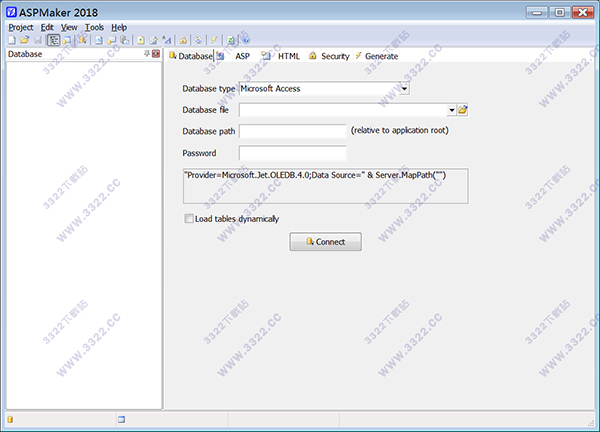Click the connection string text box
The height and width of the screenshot is (432, 600).
coord(325,186)
